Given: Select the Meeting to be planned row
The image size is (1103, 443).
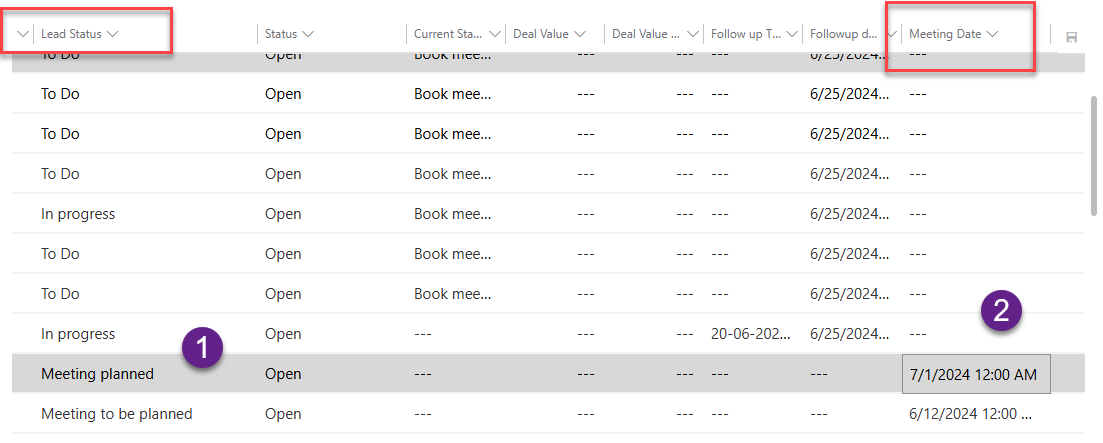Looking at the screenshot, I should 116,414.
